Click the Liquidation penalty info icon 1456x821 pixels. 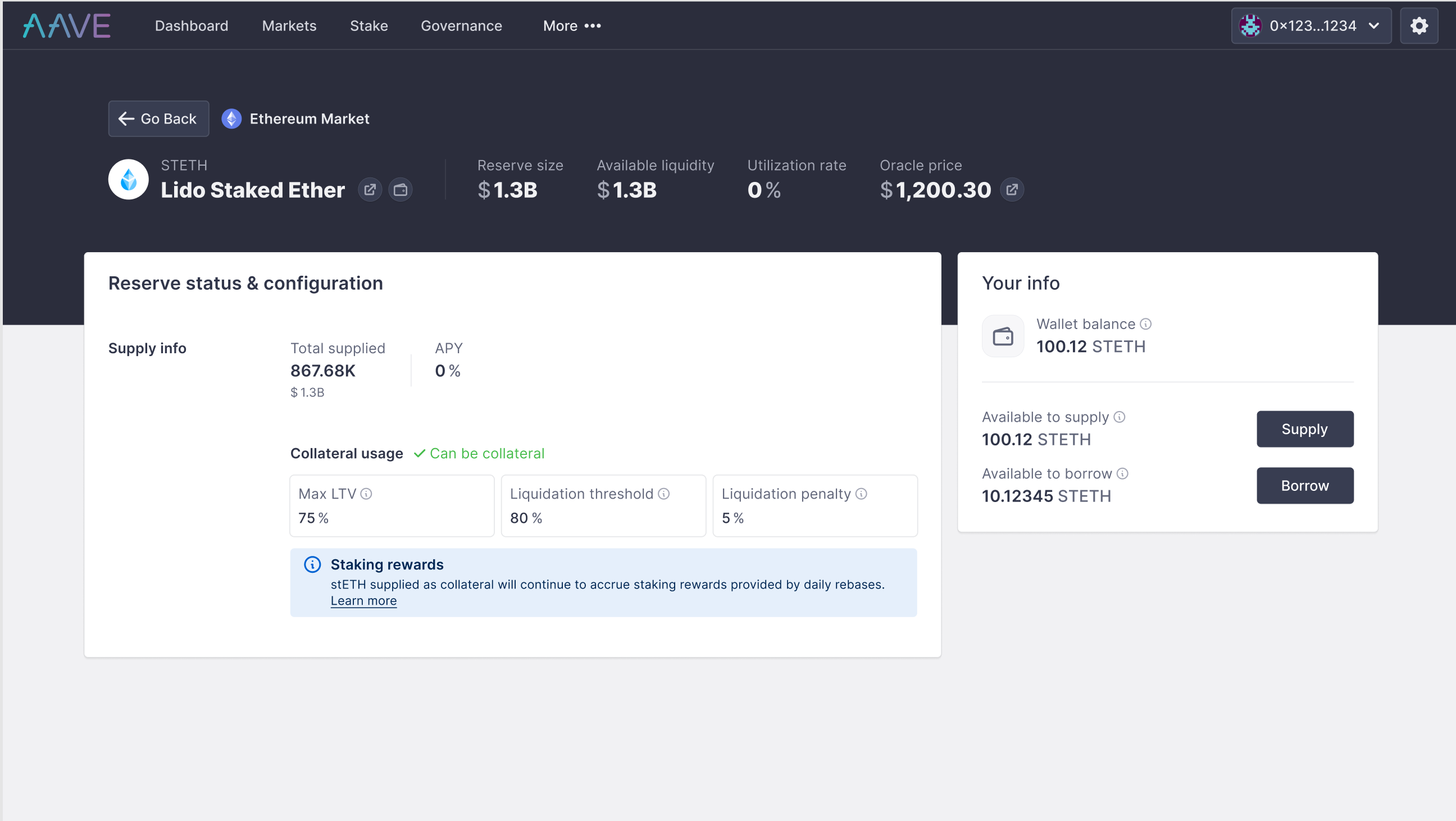(861, 493)
